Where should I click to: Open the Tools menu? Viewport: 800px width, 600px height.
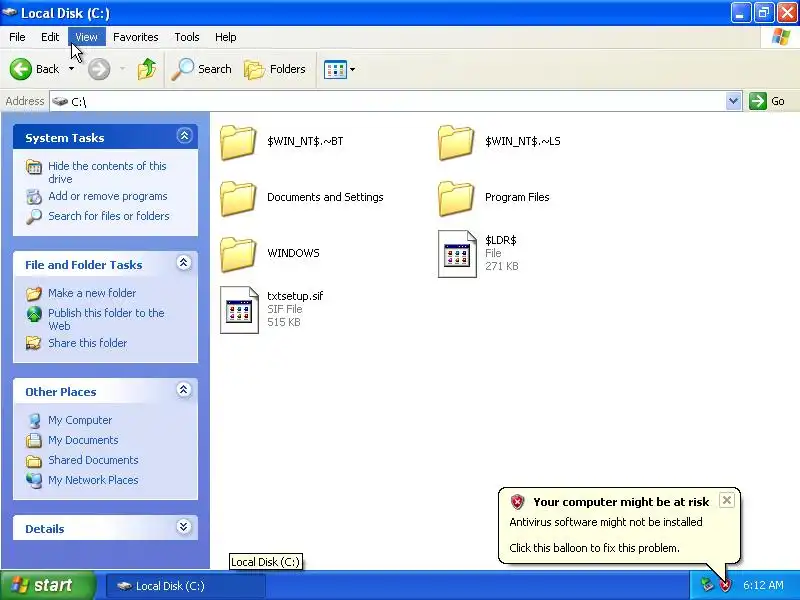coord(187,37)
